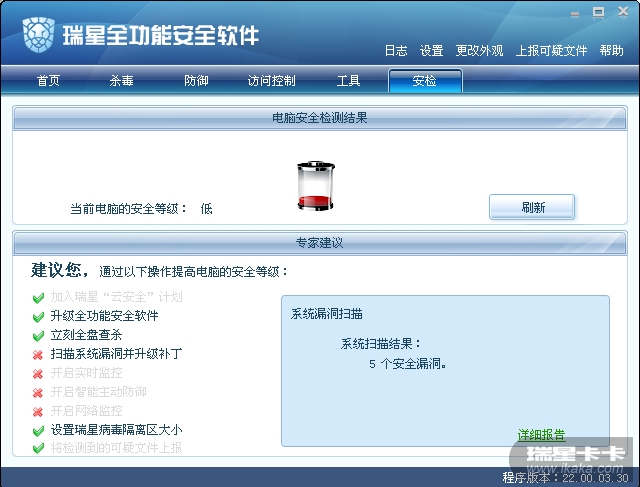Select the 工具 tab
The height and width of the screenshot is (487, 640).
click(348, 80)
